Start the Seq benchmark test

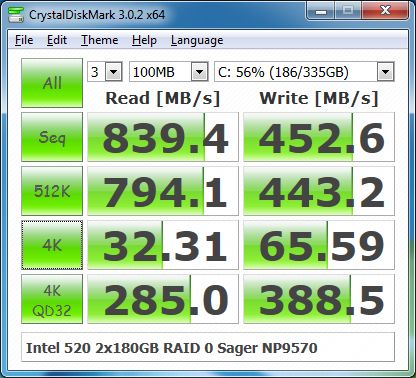coord(52,137)
